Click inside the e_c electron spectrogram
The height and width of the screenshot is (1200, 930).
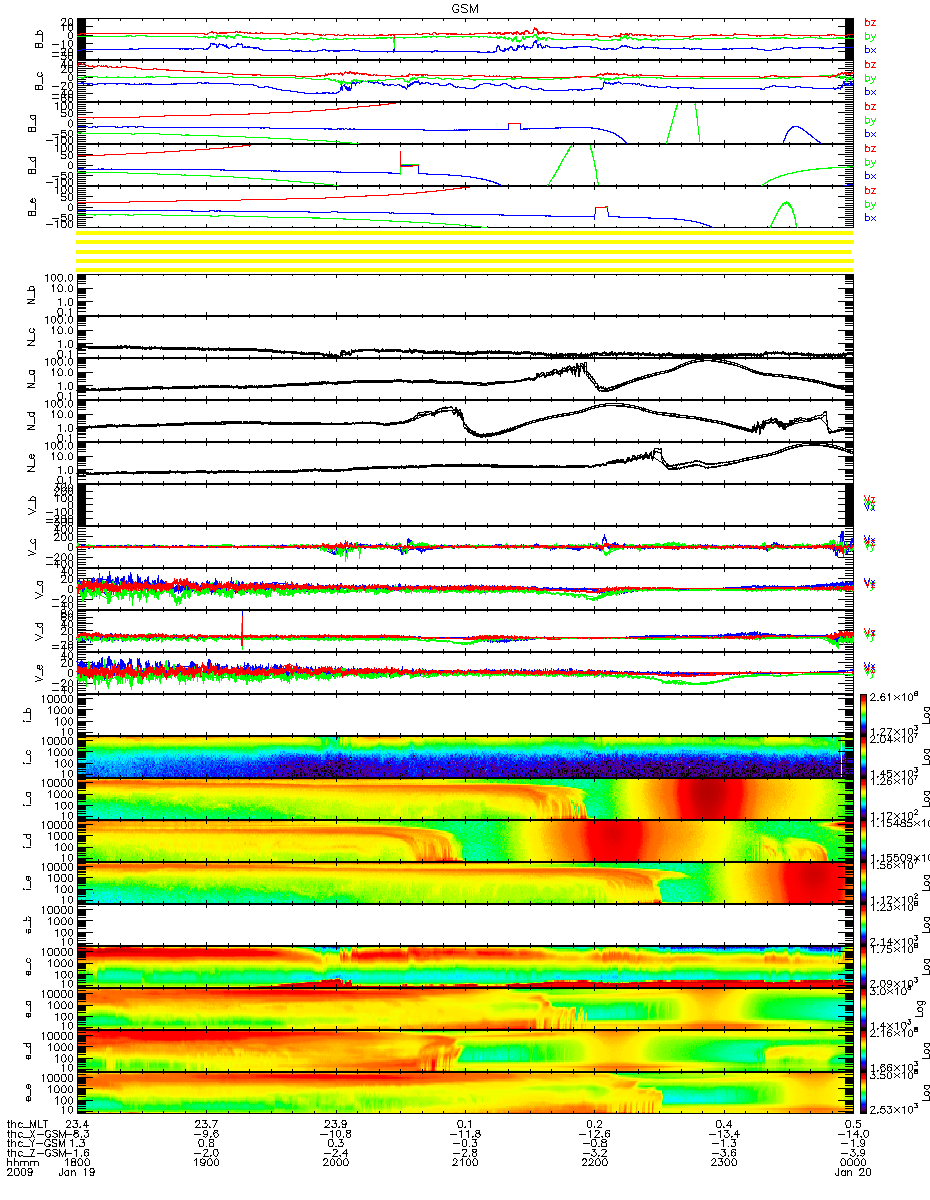464,966
